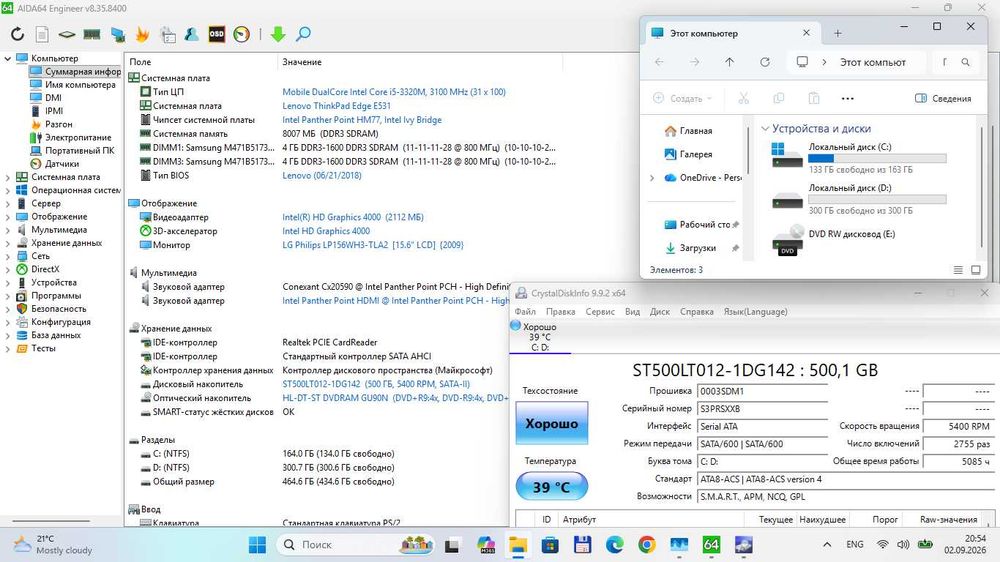Image resolution: width=1000 pixels, height=562 pixels.
Task: Add a new Explorer tab with plus
Action: [x=838, y=33]
